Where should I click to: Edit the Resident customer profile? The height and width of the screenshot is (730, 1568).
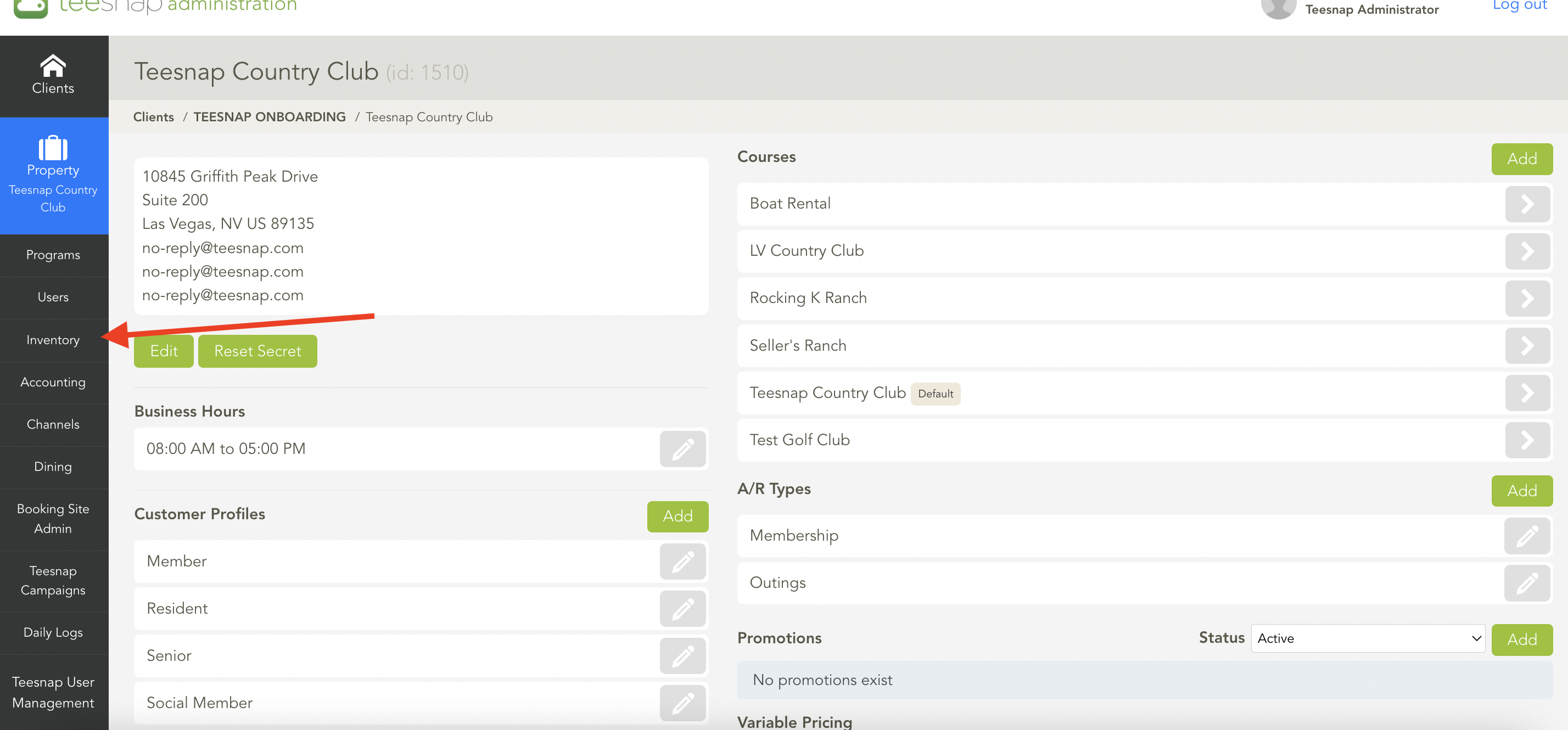point(682,608)
